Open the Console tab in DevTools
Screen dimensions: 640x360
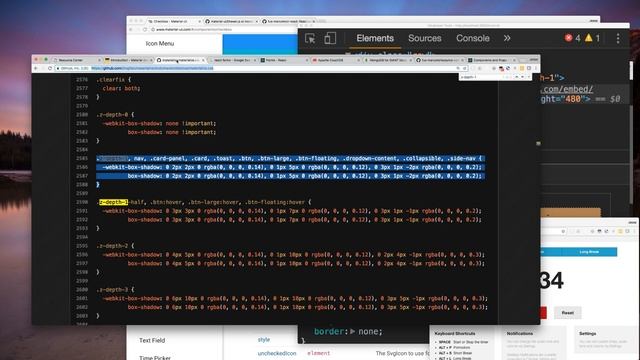click(473, 38)
